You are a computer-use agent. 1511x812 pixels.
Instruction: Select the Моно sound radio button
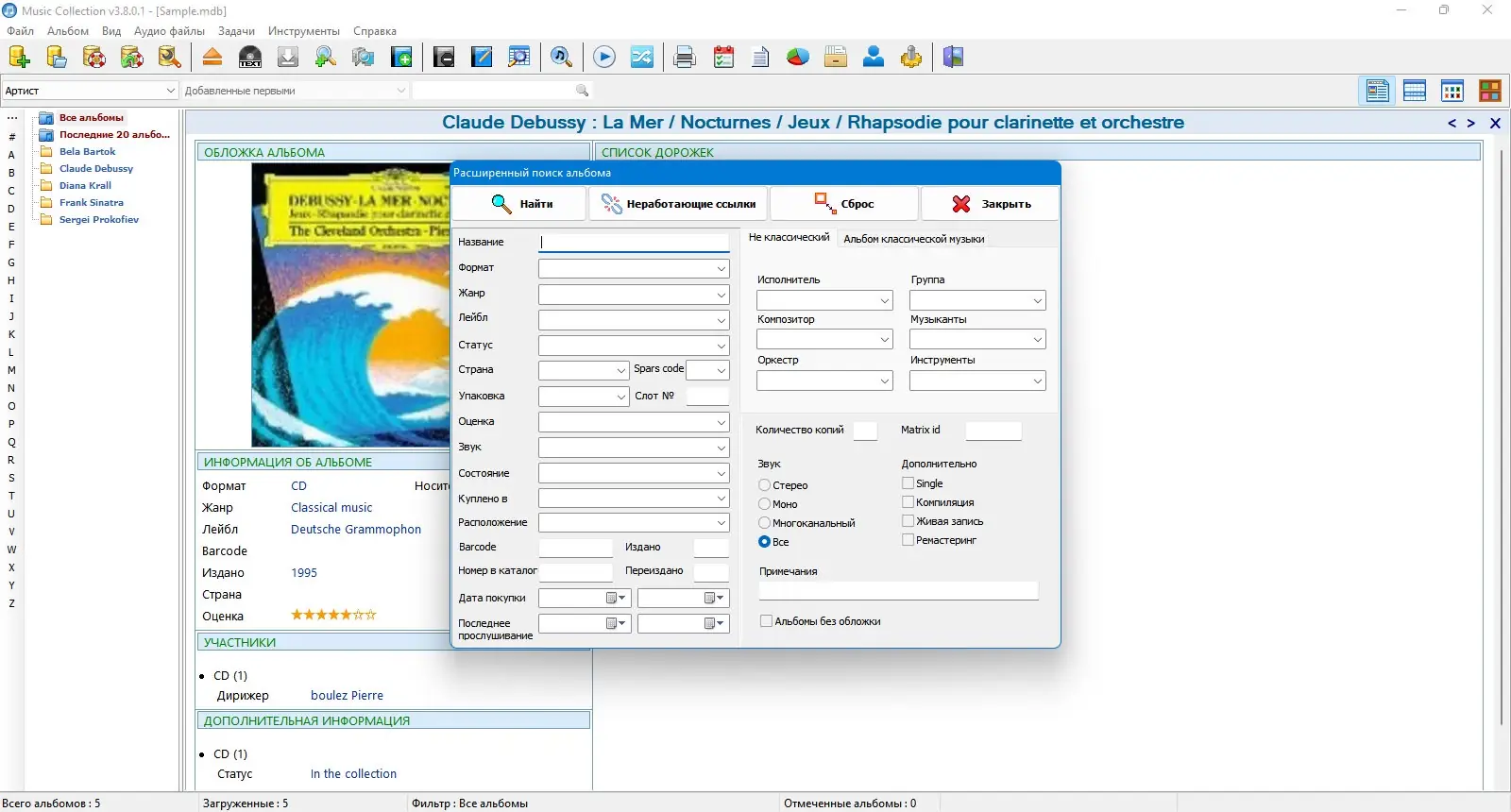point(764,504)
